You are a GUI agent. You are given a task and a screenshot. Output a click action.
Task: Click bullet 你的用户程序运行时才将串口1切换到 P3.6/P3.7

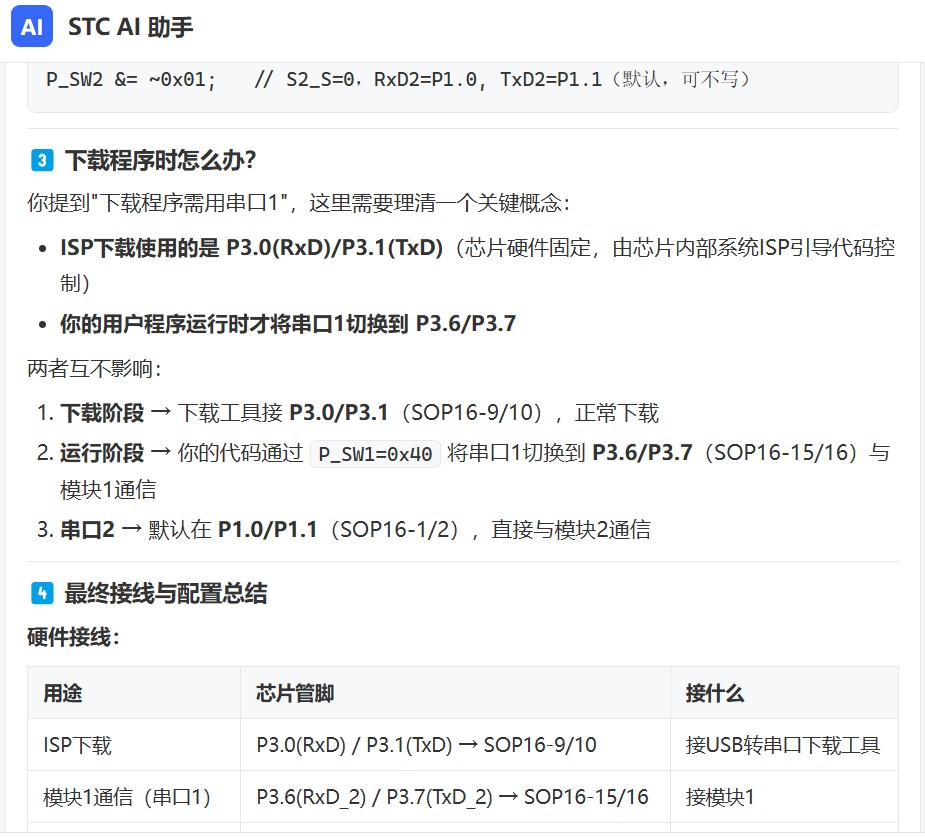coord(288,324)
